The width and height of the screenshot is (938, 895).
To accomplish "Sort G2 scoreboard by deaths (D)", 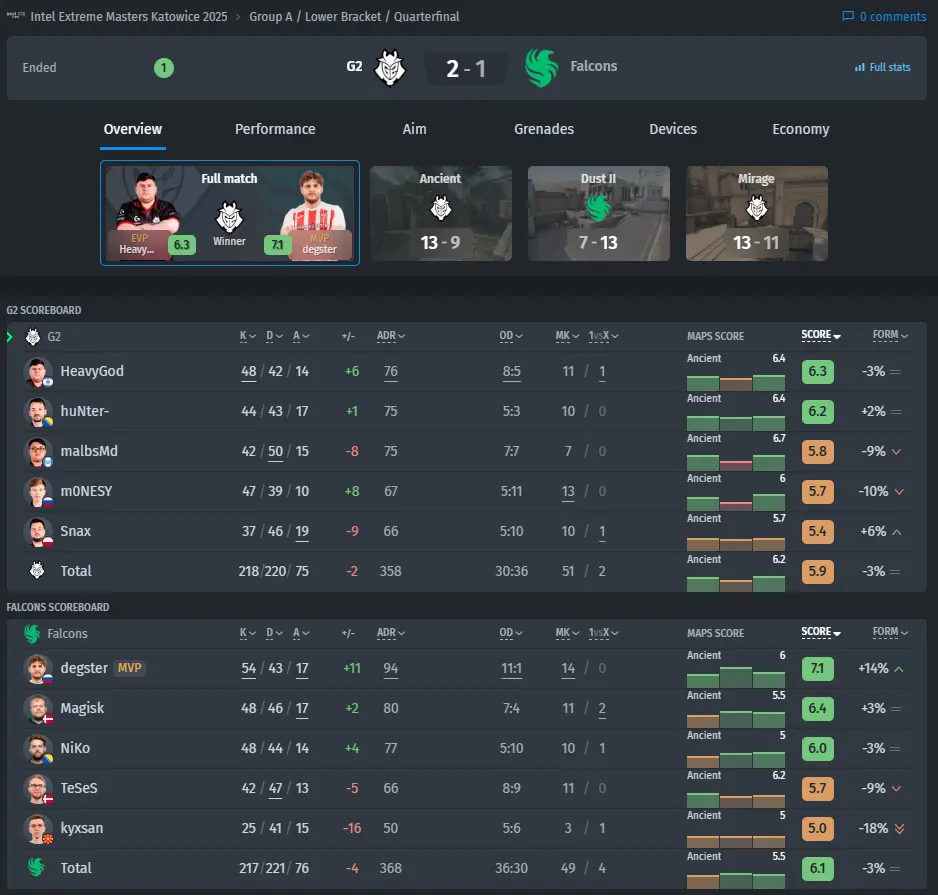I will click(274, 336).
